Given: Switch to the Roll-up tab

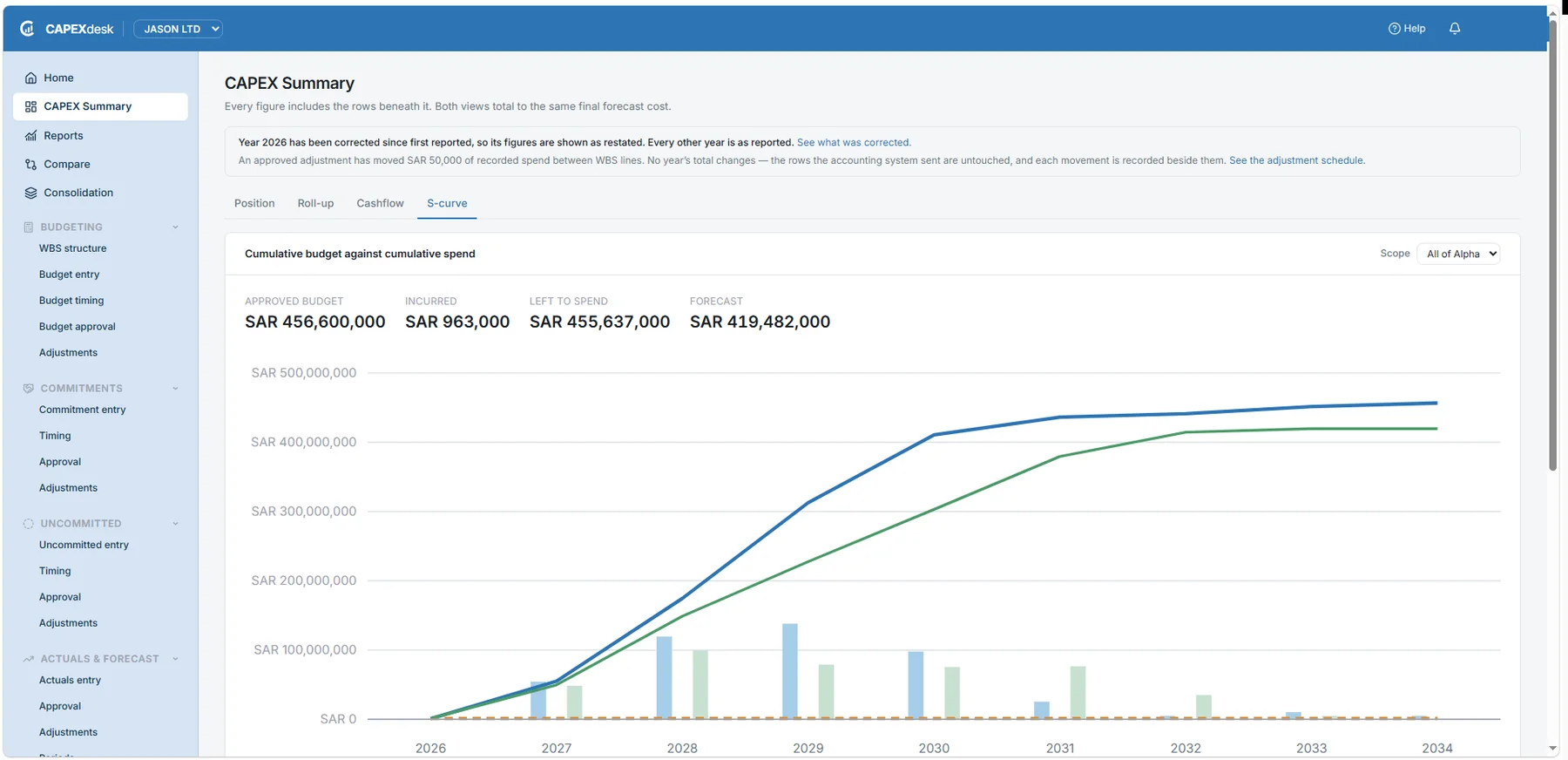Looking at the screenshot, I should pyautogui.click(x=315, y=203).
